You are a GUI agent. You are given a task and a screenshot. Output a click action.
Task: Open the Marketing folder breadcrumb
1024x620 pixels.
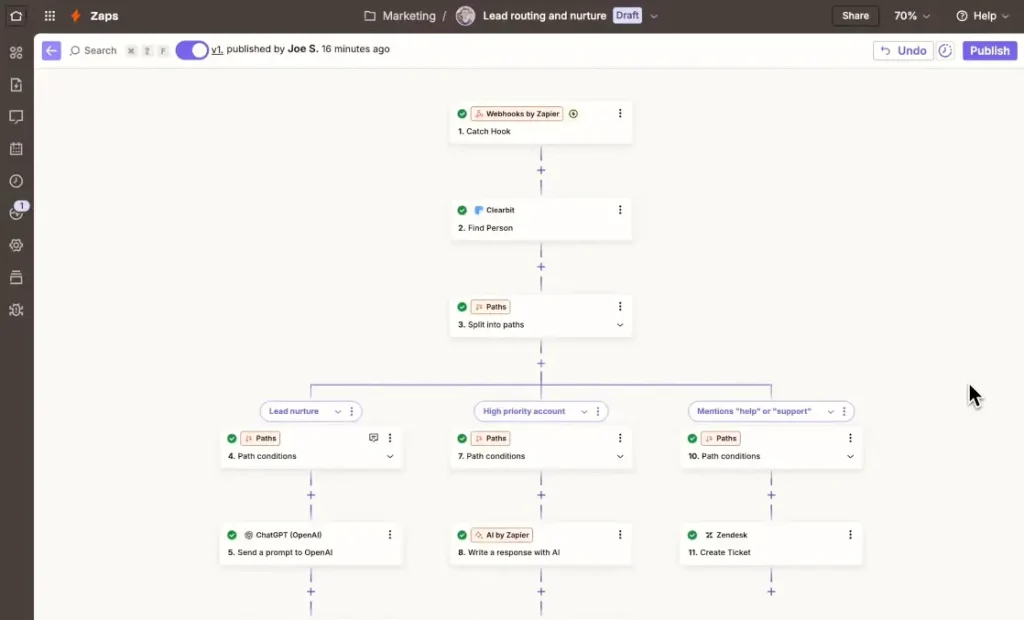[400, 16]
